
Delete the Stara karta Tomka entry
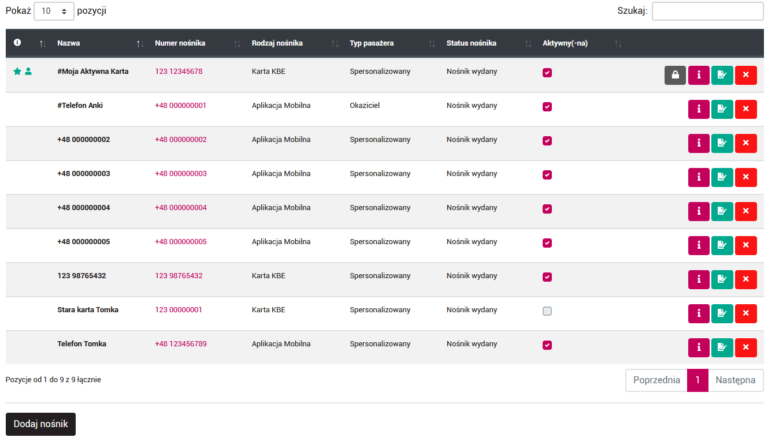[x=746, y=314]
